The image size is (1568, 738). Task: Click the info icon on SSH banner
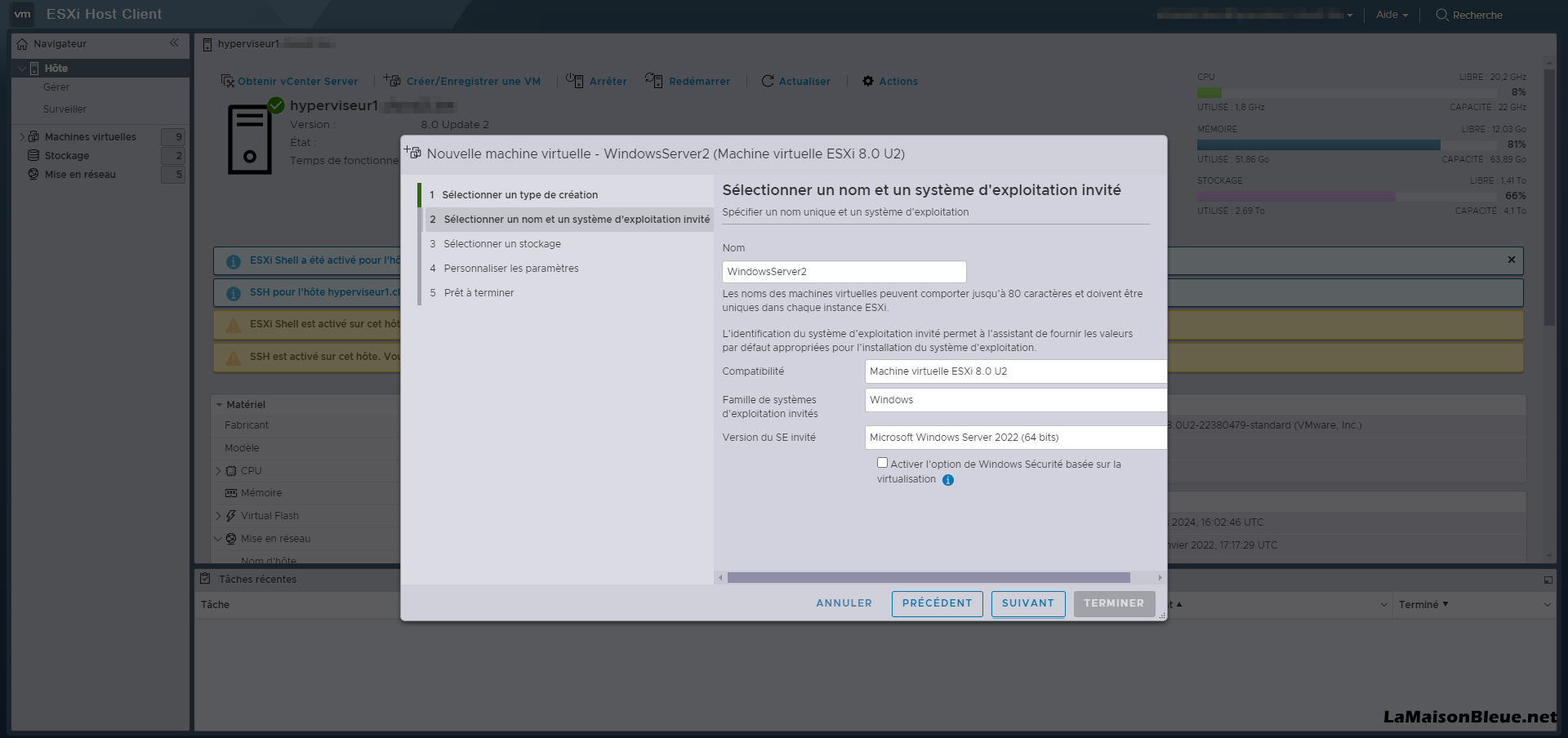tap(234, 293)
